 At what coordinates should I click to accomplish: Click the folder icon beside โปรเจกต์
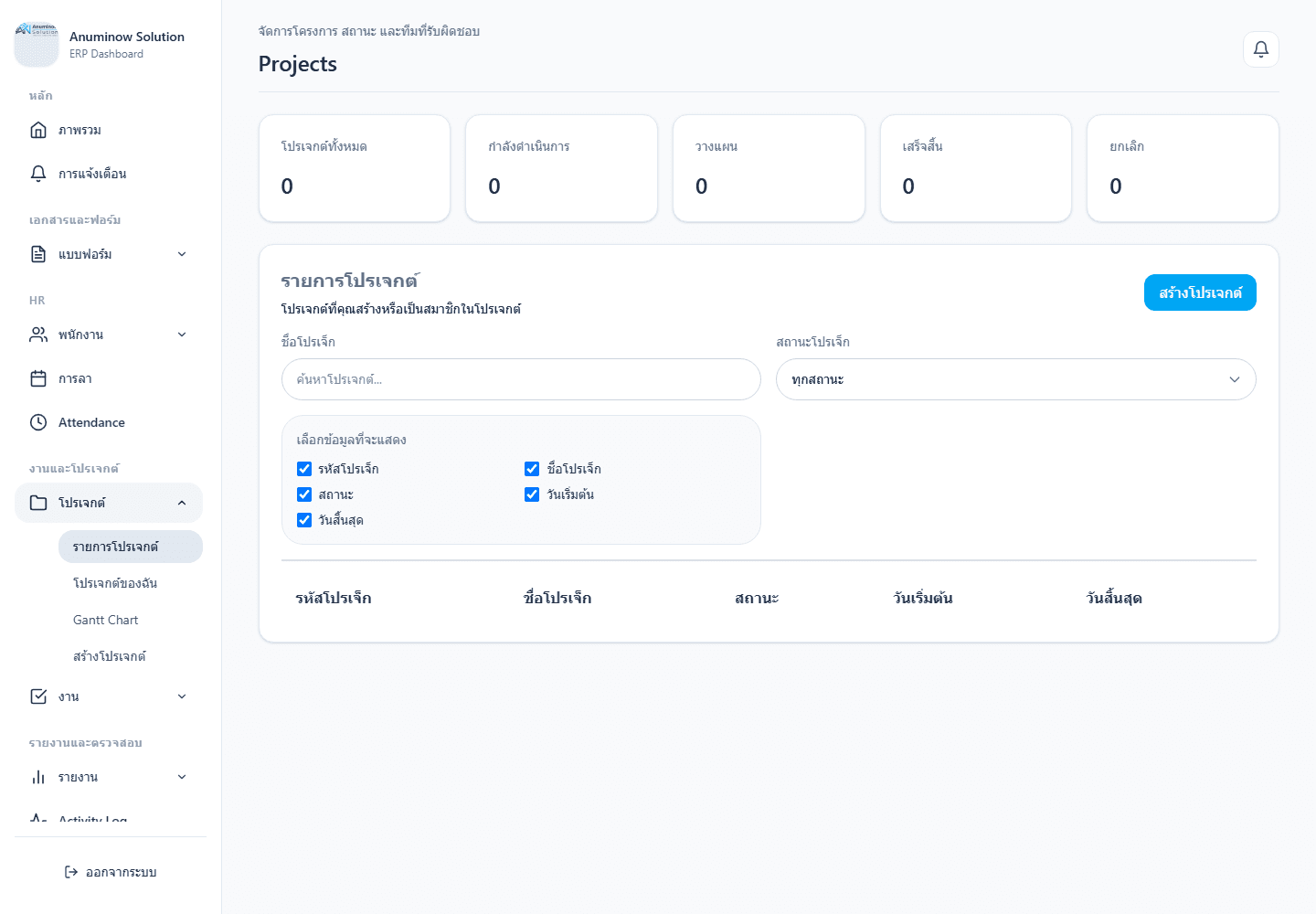pyautogui.click(x=38, y=503)
